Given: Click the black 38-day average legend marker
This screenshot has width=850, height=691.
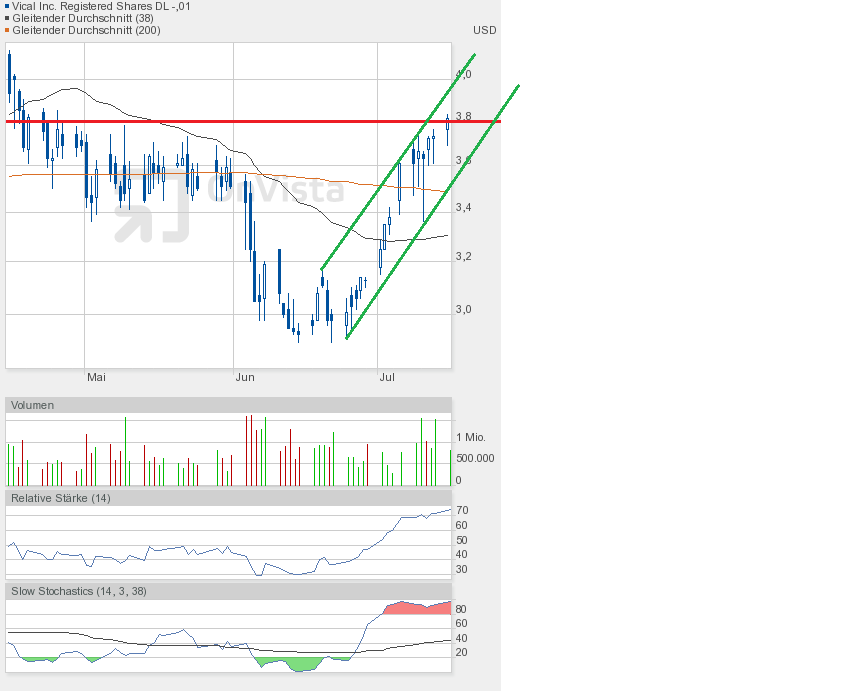Looking at the screenshot, I should (x=8, y=18).
